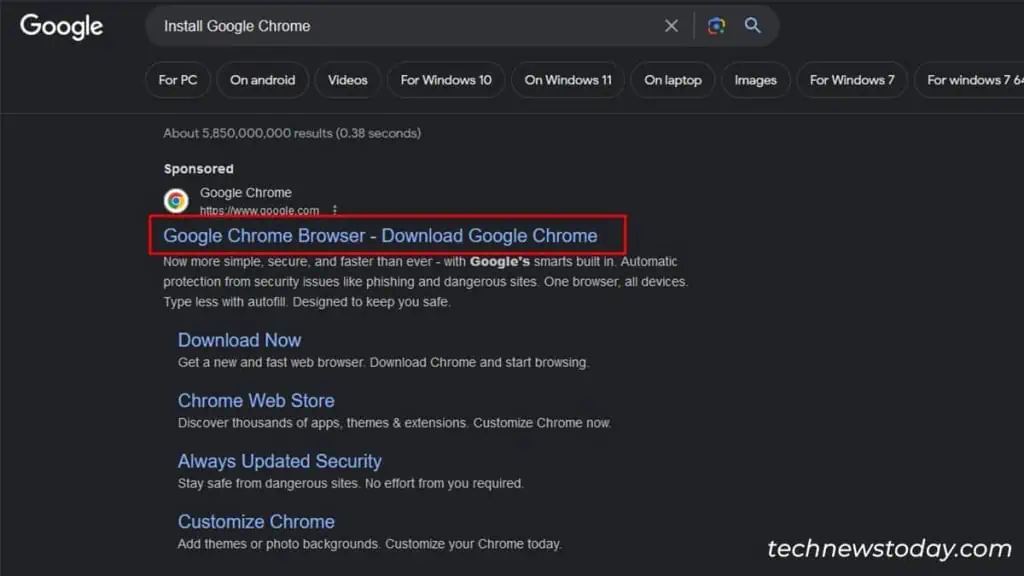Select the On laptop filter chip
Screen dimensions: 1024x576
pyautogui.click(x=672, y=79)
